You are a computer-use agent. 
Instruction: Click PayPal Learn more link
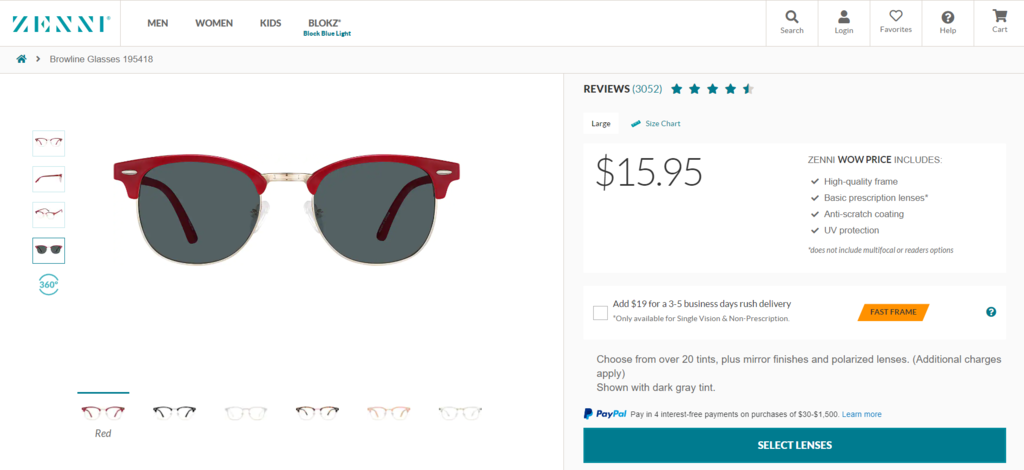(861, 414)
